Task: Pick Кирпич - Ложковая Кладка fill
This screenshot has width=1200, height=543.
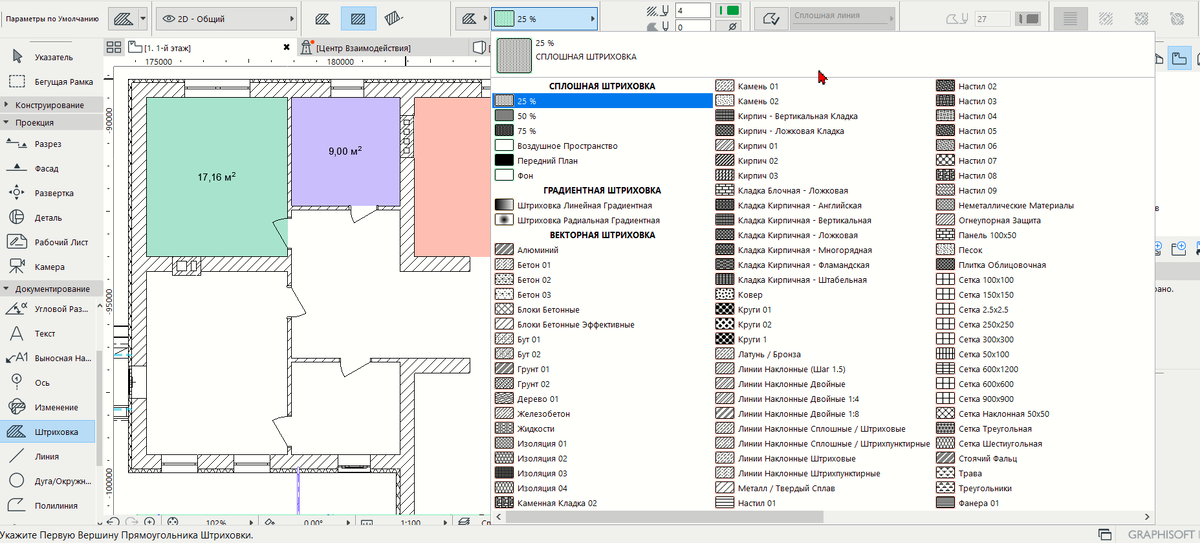Action: pos(823,131)
